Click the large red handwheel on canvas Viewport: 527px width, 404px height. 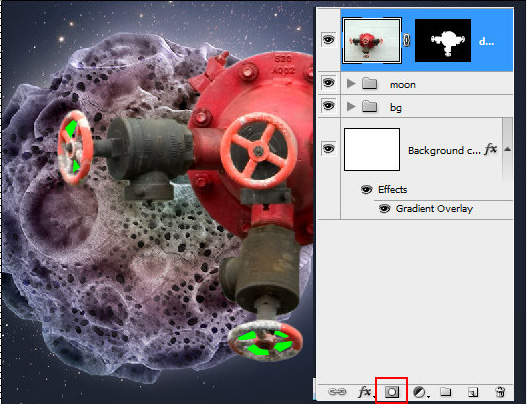pyautogui.click(x=258, y=151)
